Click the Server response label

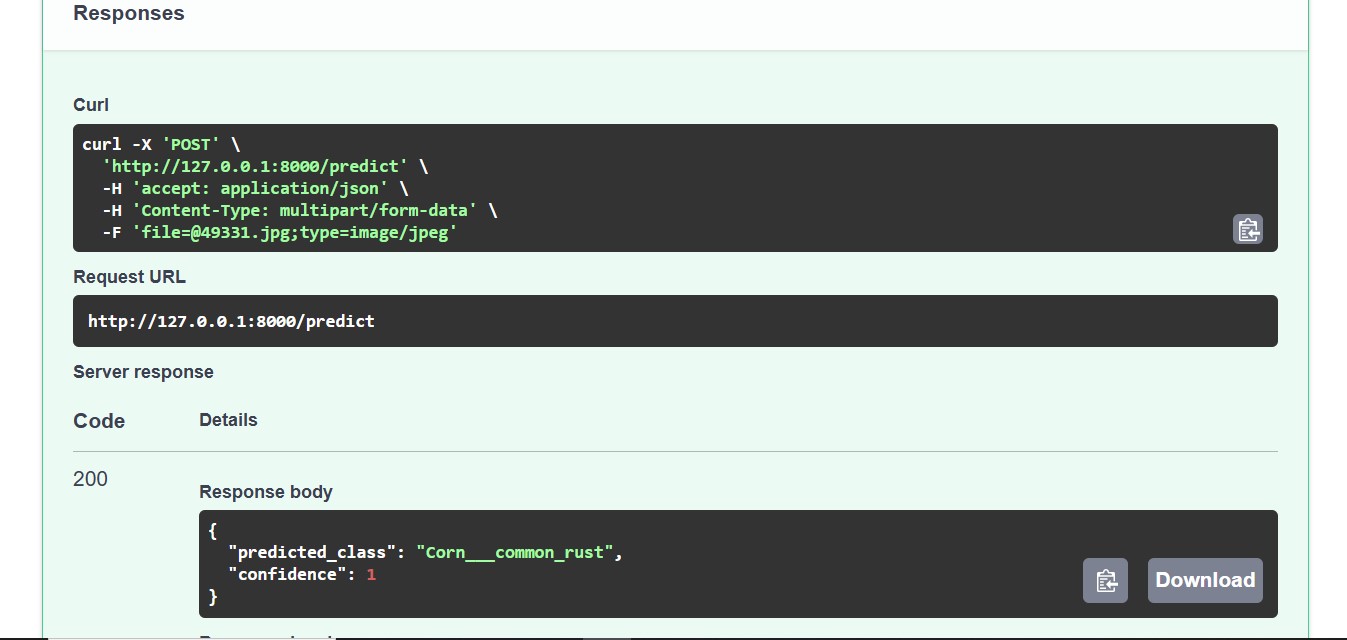tap(143, 372)
